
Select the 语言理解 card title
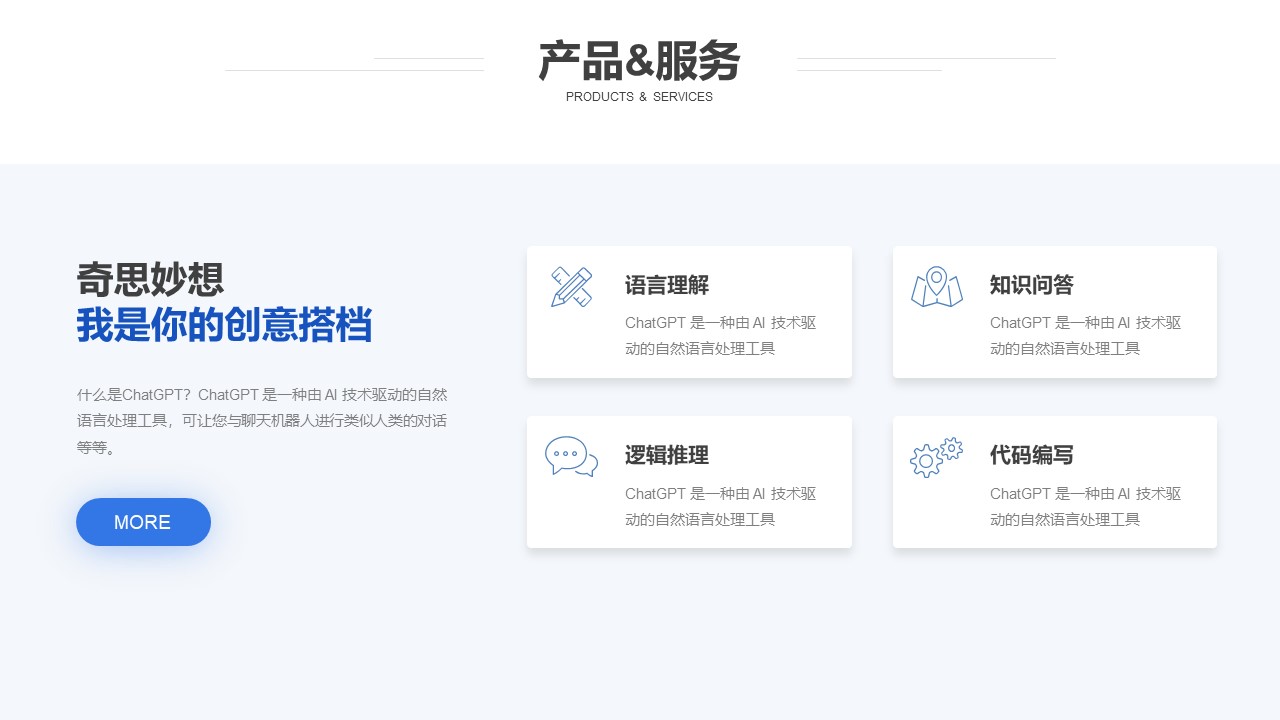point(667,285)
